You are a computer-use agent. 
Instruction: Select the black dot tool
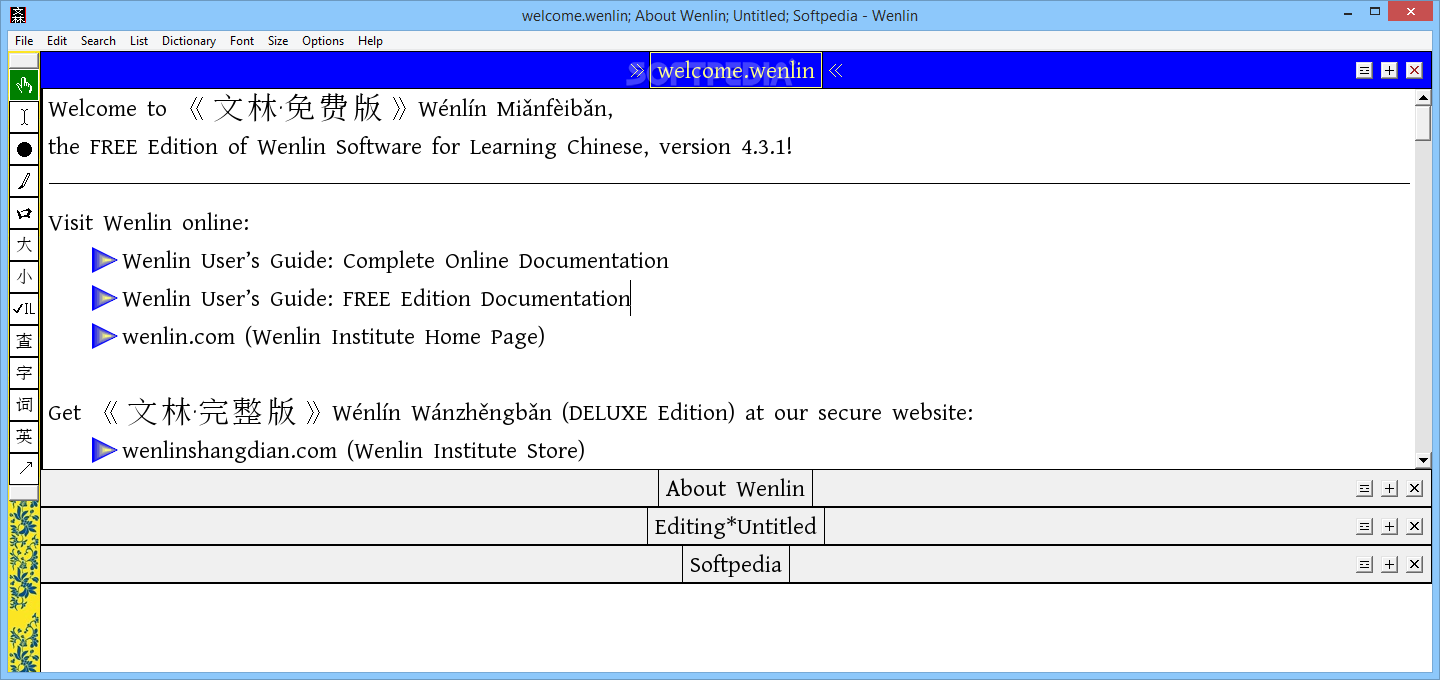(24, 149)
